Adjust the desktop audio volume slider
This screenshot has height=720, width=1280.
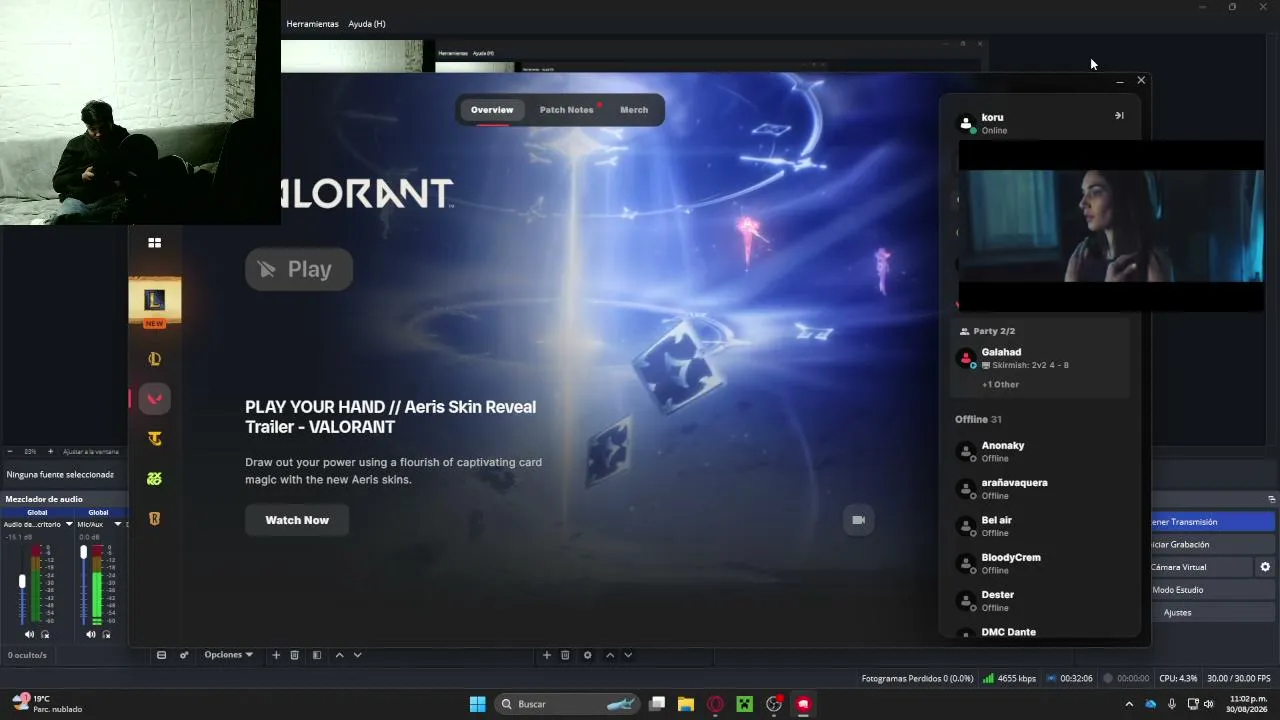coord(22,581)
